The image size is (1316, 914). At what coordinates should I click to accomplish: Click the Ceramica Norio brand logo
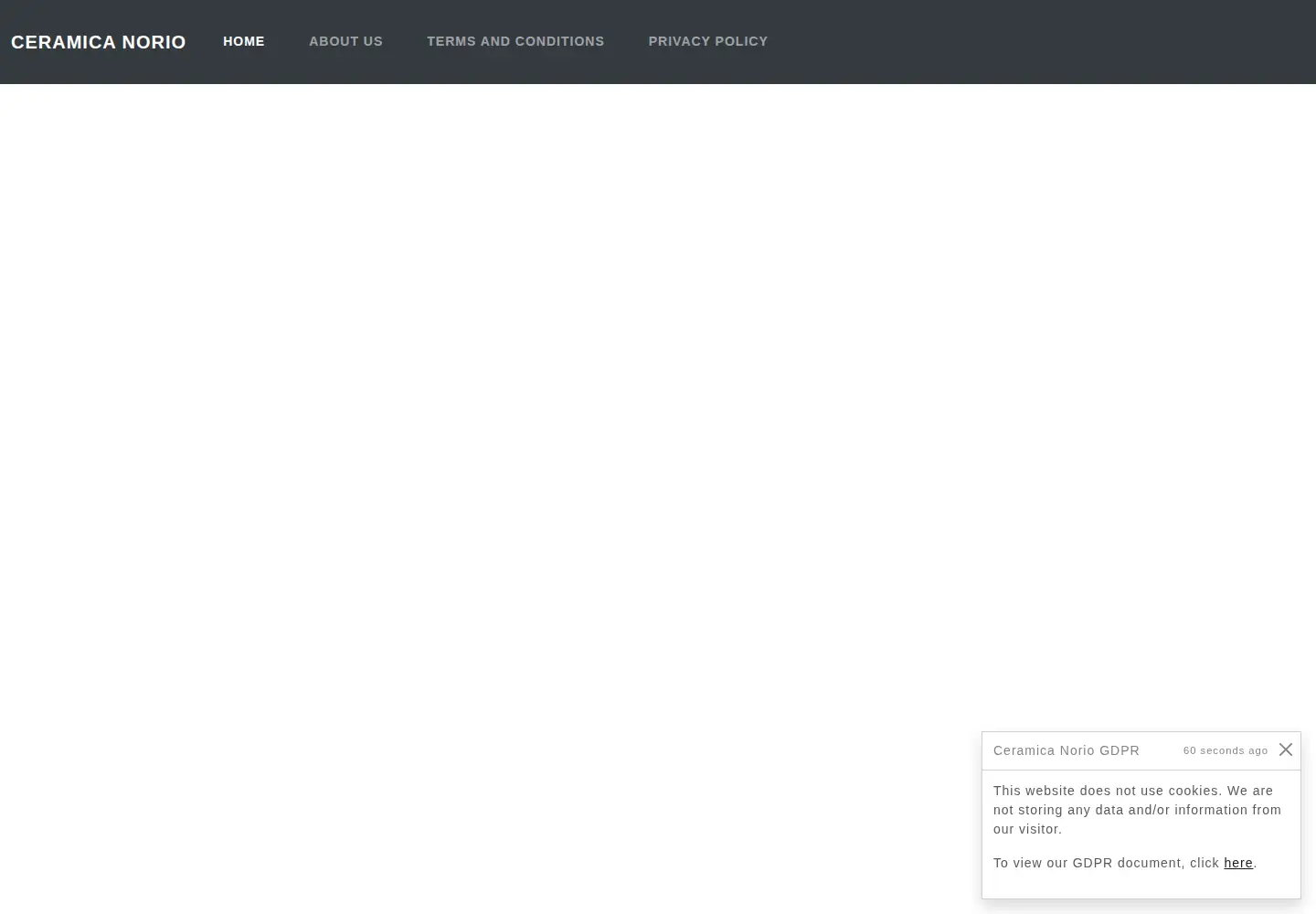[99, 42]
